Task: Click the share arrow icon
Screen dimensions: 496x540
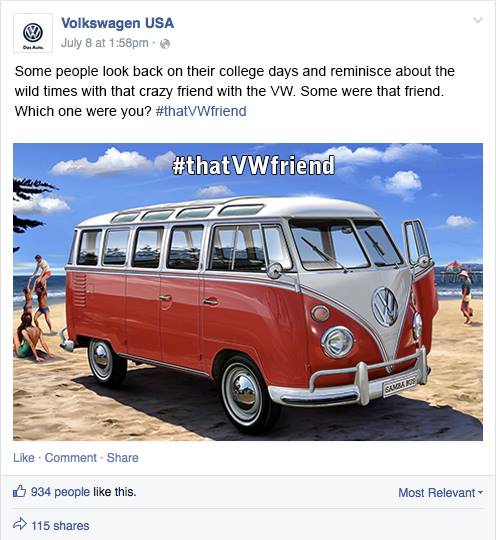Action: pyautogui.click(x=20, y=524)
